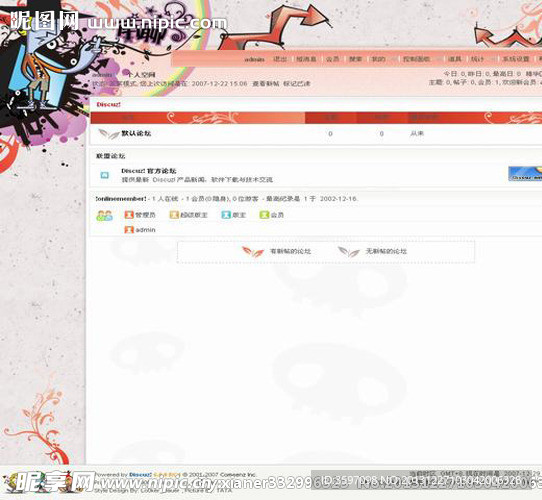
Task: Click the orange 管理员 legend icon
Action: [x=129, y=215]
